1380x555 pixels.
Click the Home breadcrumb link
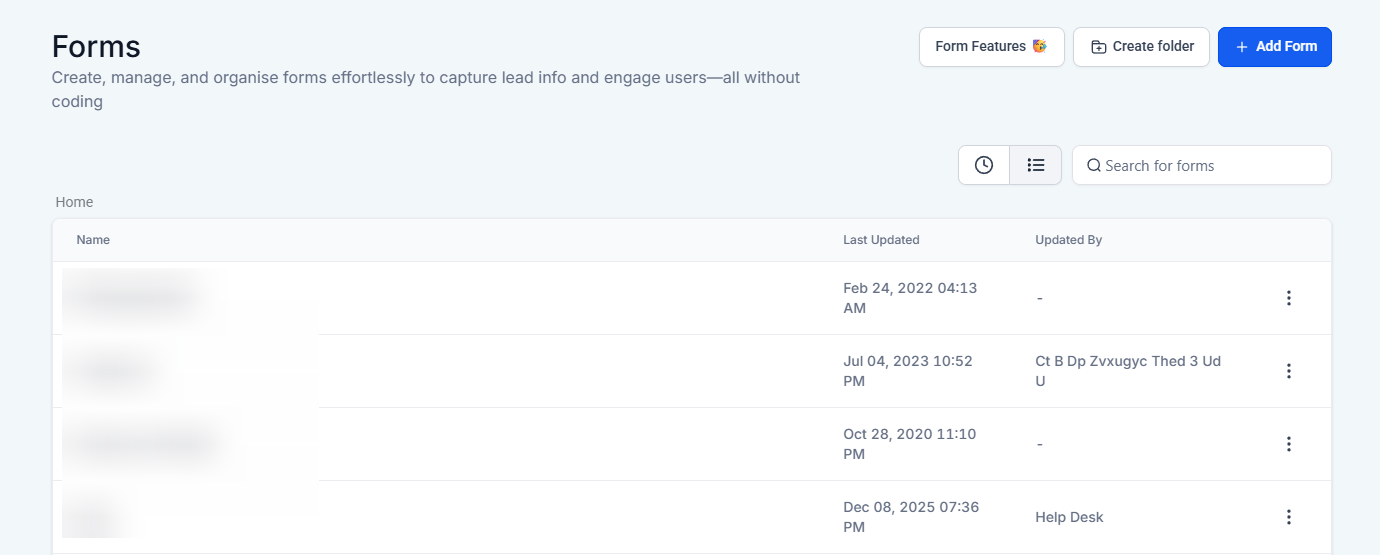pyautogui.click(x=74, y=202)
